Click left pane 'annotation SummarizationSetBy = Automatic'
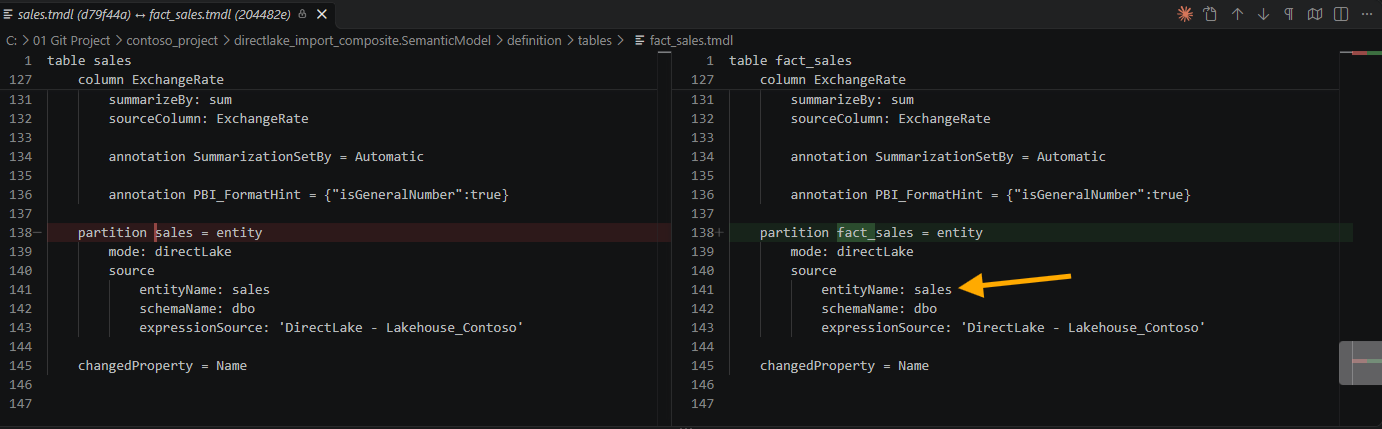Image resolution: width=1382 pixels, height=429 pixels. (x=266, y=157)
